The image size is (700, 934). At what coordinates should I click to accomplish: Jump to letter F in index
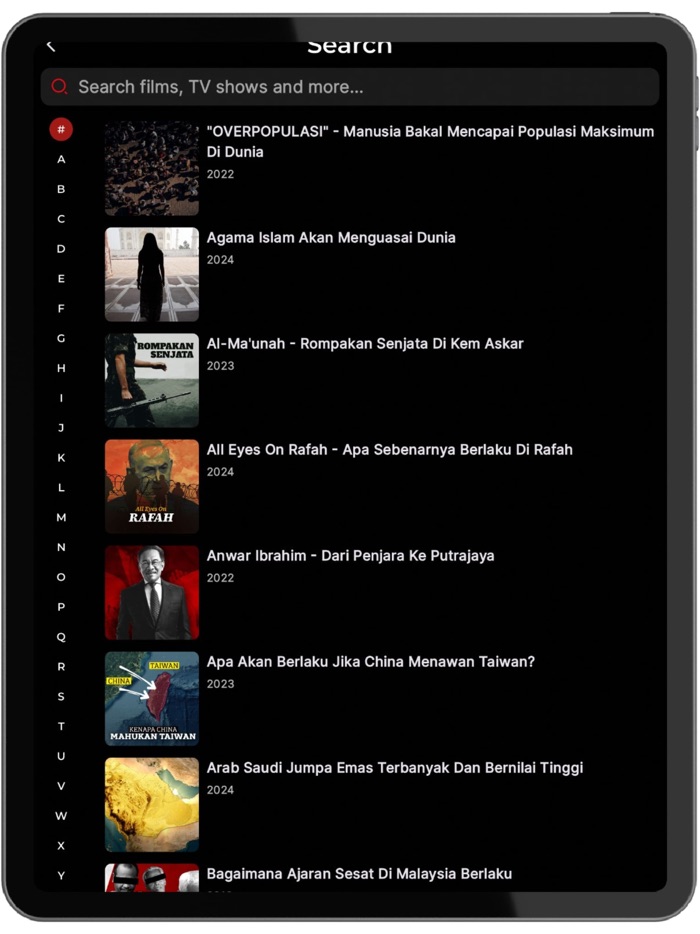(x=61, y=308)
